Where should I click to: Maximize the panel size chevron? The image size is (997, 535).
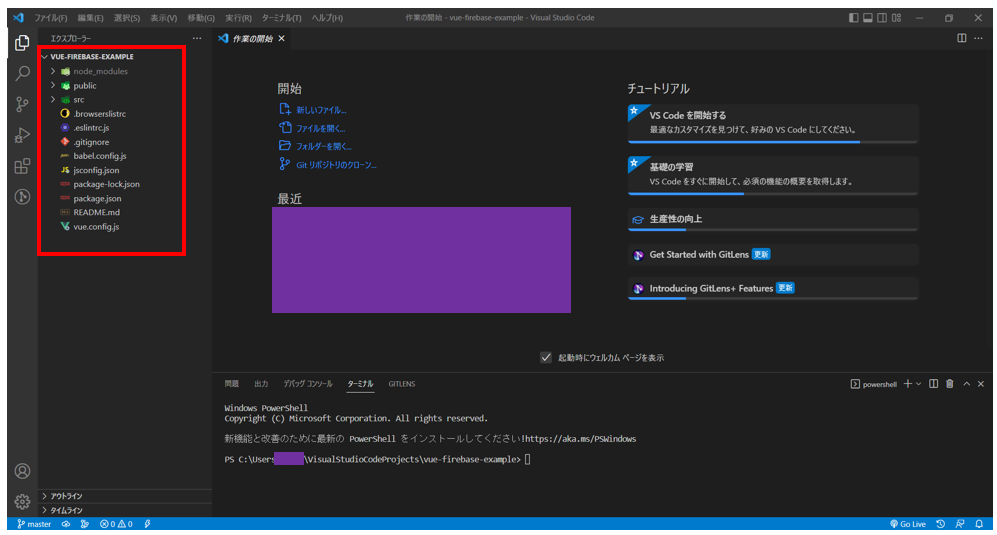pyautogui.click(x=966, y=384)
